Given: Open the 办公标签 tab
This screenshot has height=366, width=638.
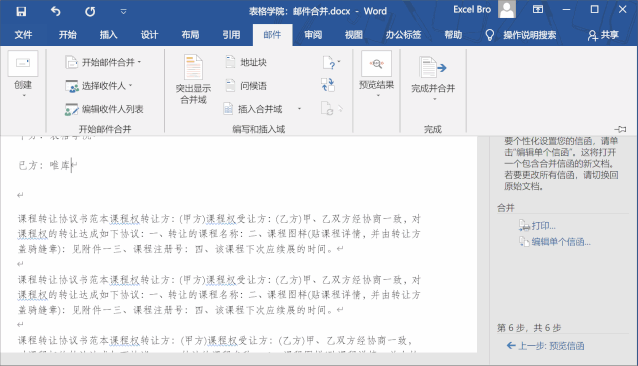Looking at the screenshot, I should click(x=403, y=35).
